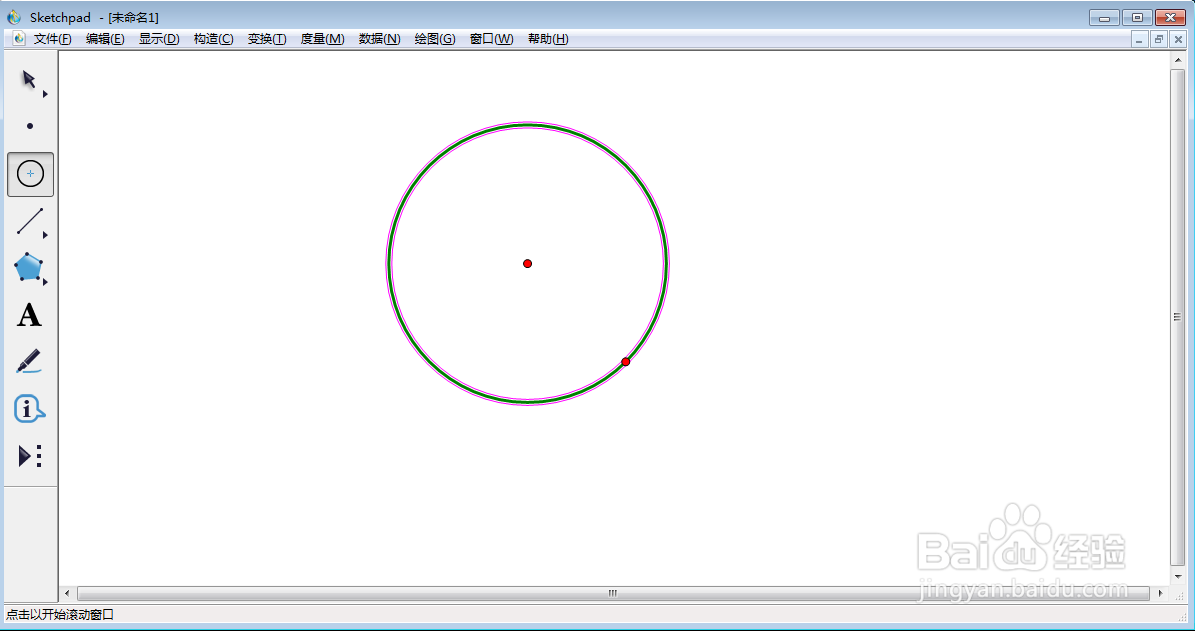Open the 显示(D) menu

point(159,39)
